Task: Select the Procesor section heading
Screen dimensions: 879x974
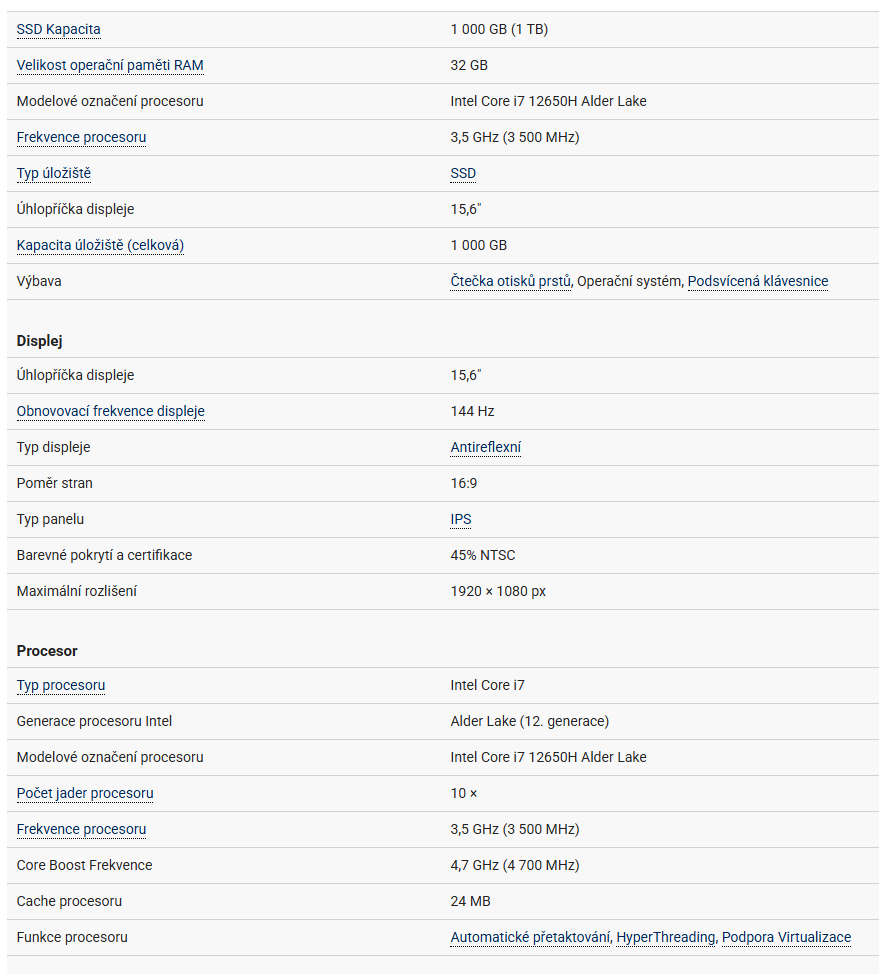Action: tap(47, 651)
